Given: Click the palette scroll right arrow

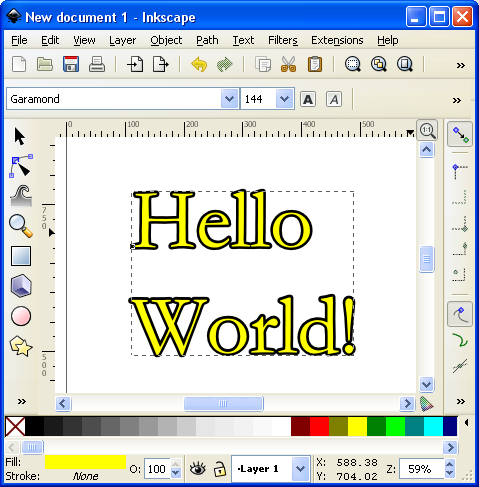Looking at the screenshot, I should pos(450,447).
